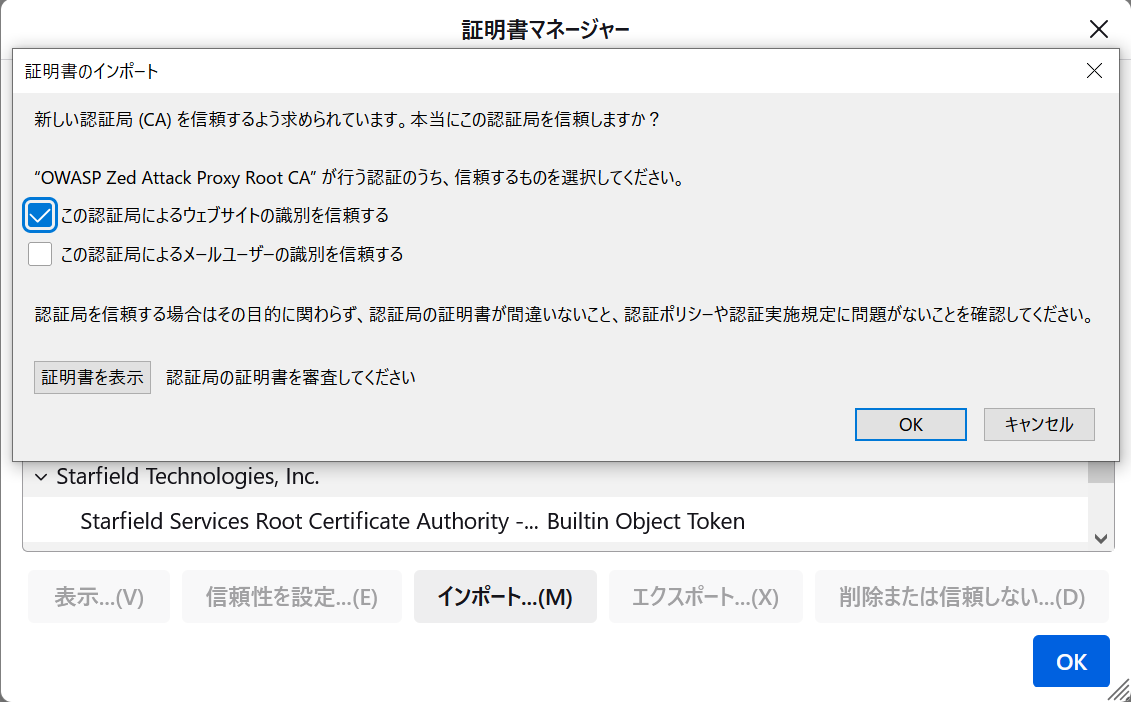Click the resize grip at bottom-right corner
This screenshot has height=702, width=1131.
tap(1122, 693)
